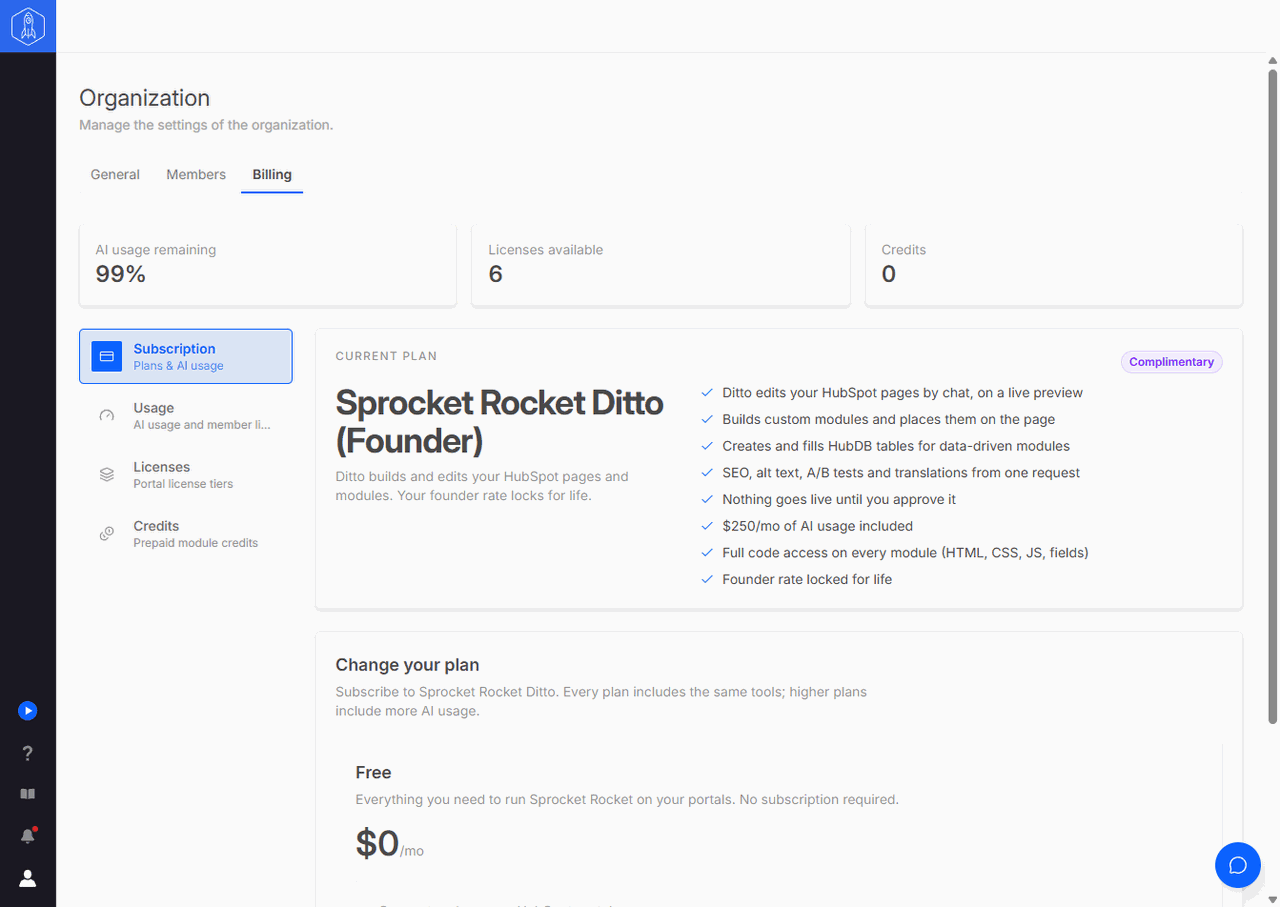Click "Builds custom modules and places them" feature
The image size is (1280, 907).
[888, 419]
